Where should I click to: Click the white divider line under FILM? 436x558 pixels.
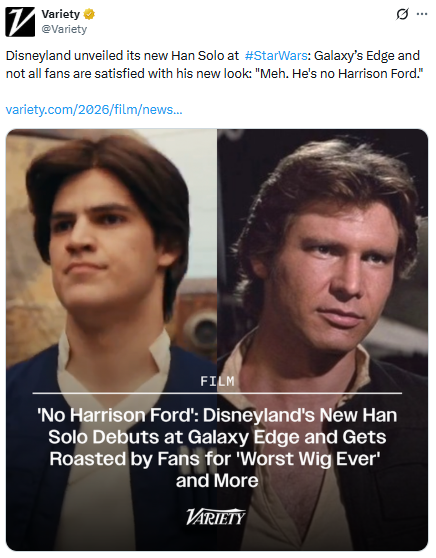pos(217,393)
